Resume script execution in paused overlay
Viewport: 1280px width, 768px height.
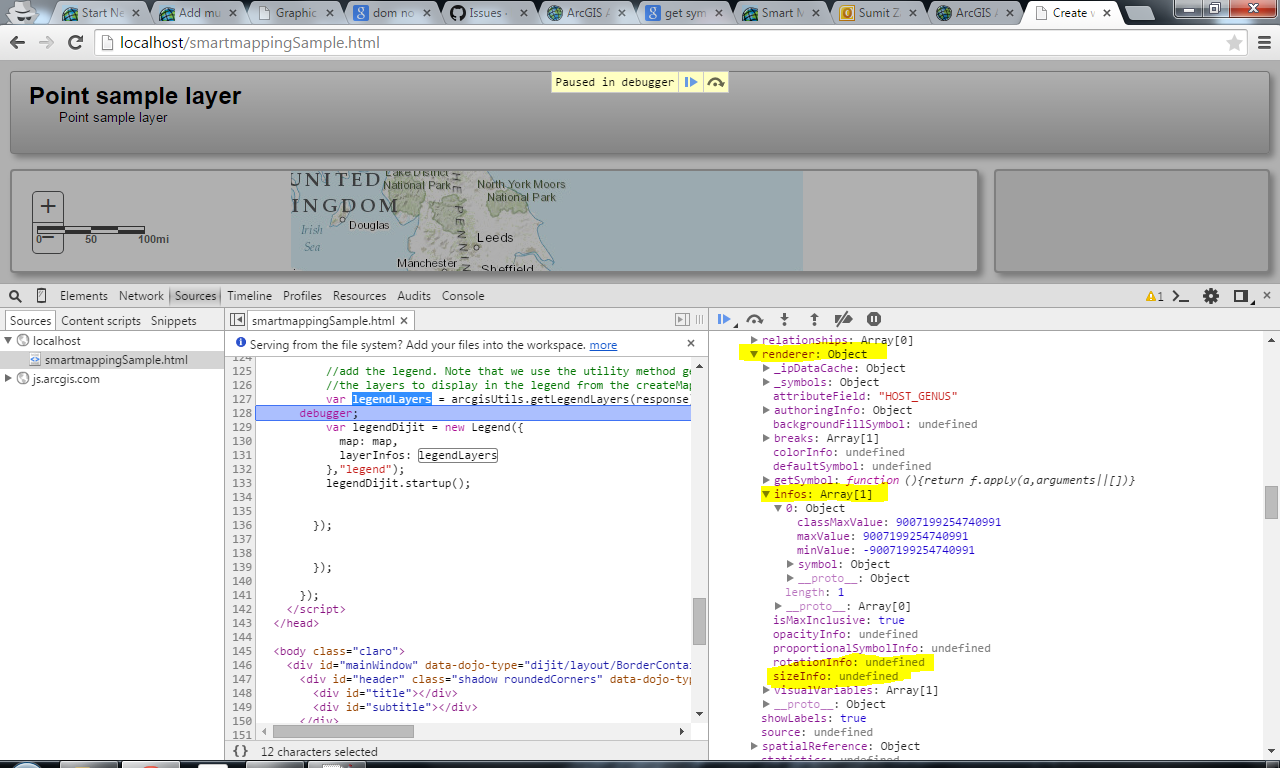(691, 82)
